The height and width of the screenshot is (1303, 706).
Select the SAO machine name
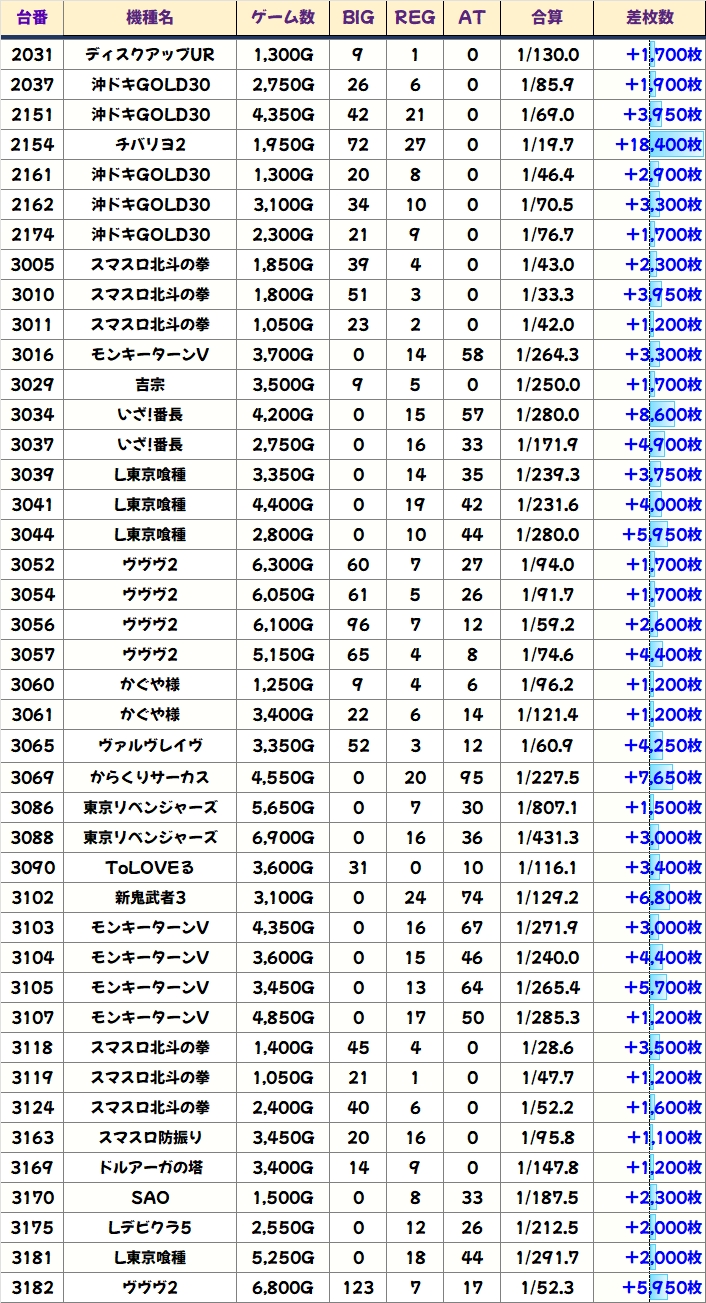click(x=150, y=1197)
